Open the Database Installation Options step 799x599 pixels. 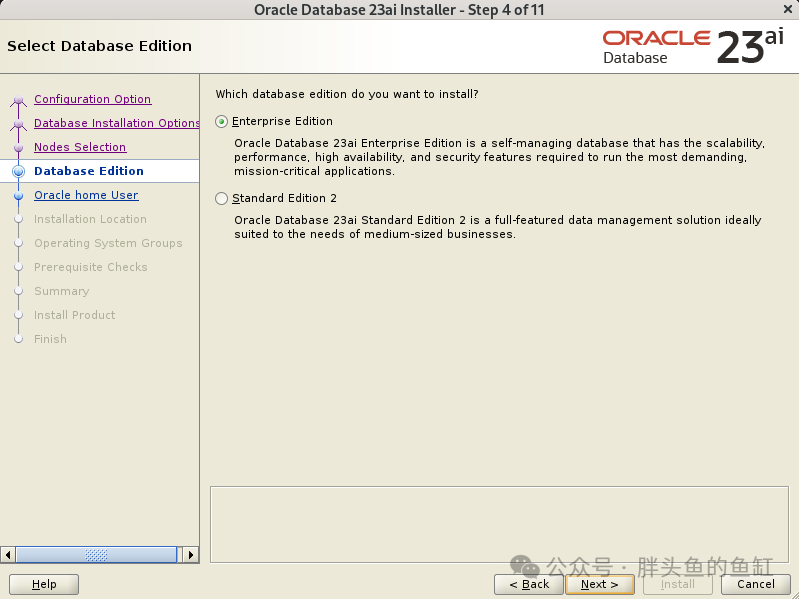point(116,123)
